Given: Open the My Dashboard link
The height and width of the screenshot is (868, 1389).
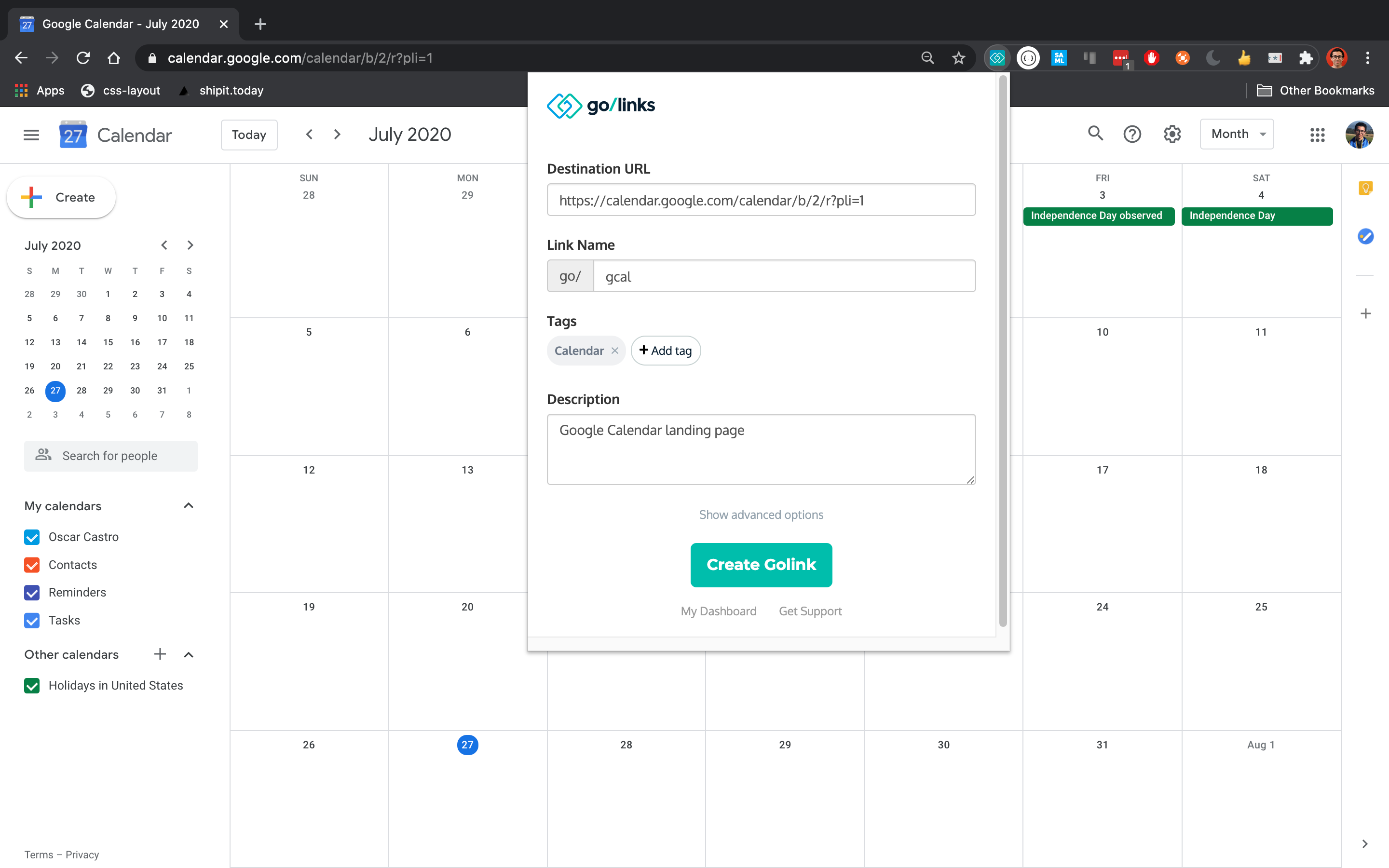Looking at the screenshot, I should tap(718, 611).
